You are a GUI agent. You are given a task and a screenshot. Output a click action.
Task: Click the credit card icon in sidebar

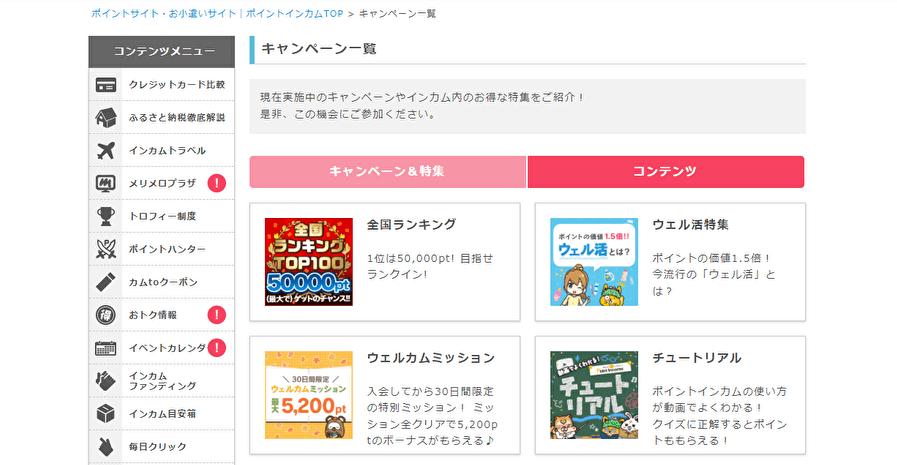106,85
